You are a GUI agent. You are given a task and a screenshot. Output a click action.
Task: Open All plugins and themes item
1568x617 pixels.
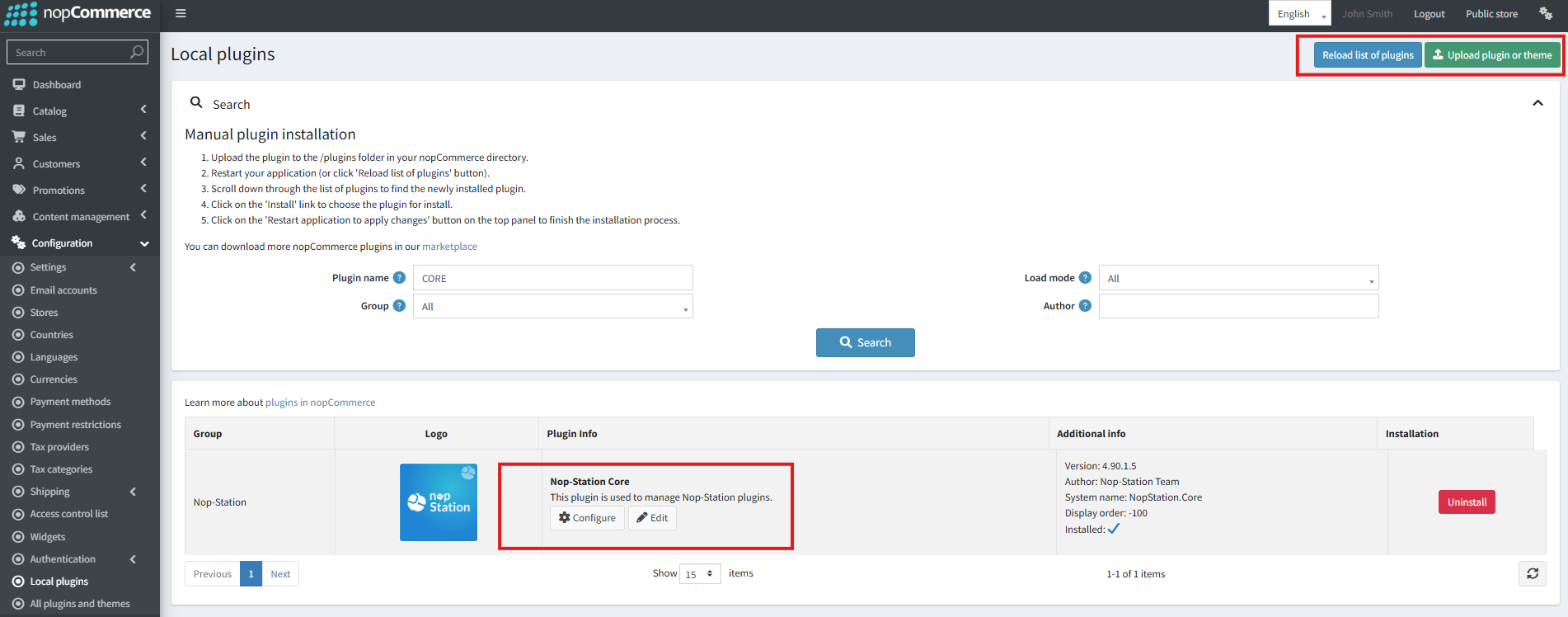coord(80,604)
